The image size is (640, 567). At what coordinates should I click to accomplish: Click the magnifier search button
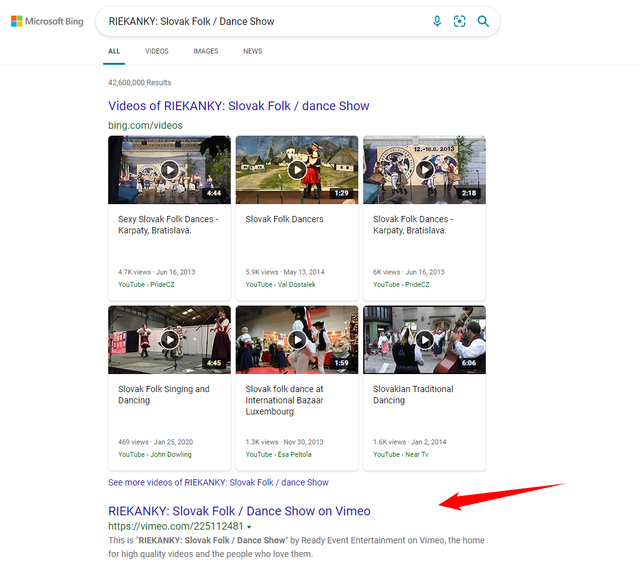pos(483,21)
